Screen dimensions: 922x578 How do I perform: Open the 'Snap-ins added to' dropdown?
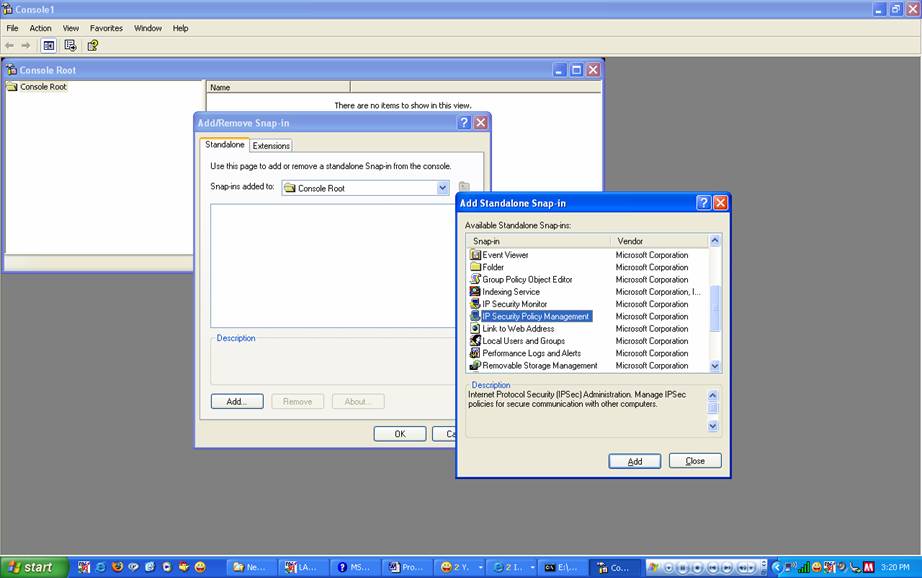coord(442,188)
